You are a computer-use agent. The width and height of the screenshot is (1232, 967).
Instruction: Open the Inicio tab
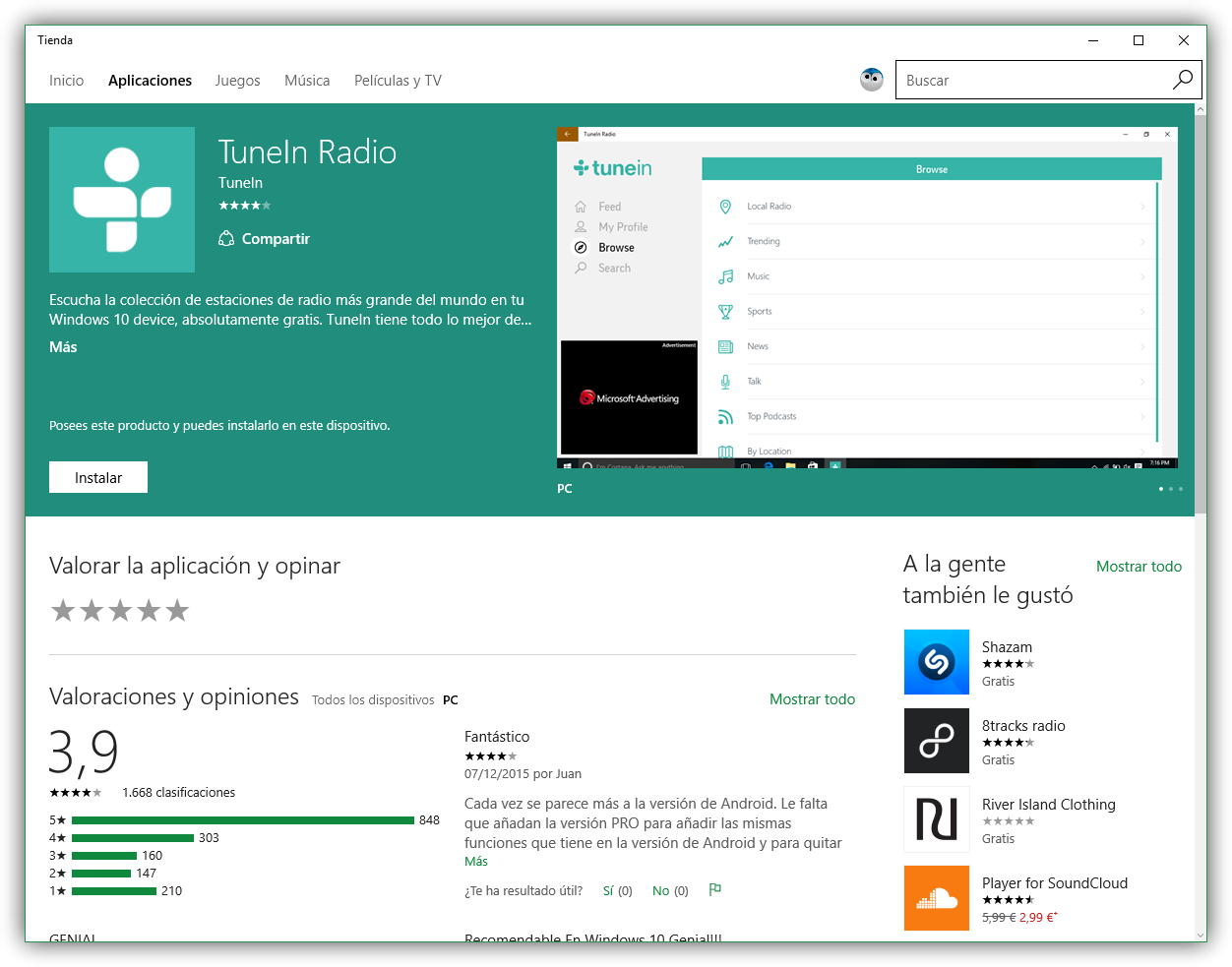tap(66, 81)
